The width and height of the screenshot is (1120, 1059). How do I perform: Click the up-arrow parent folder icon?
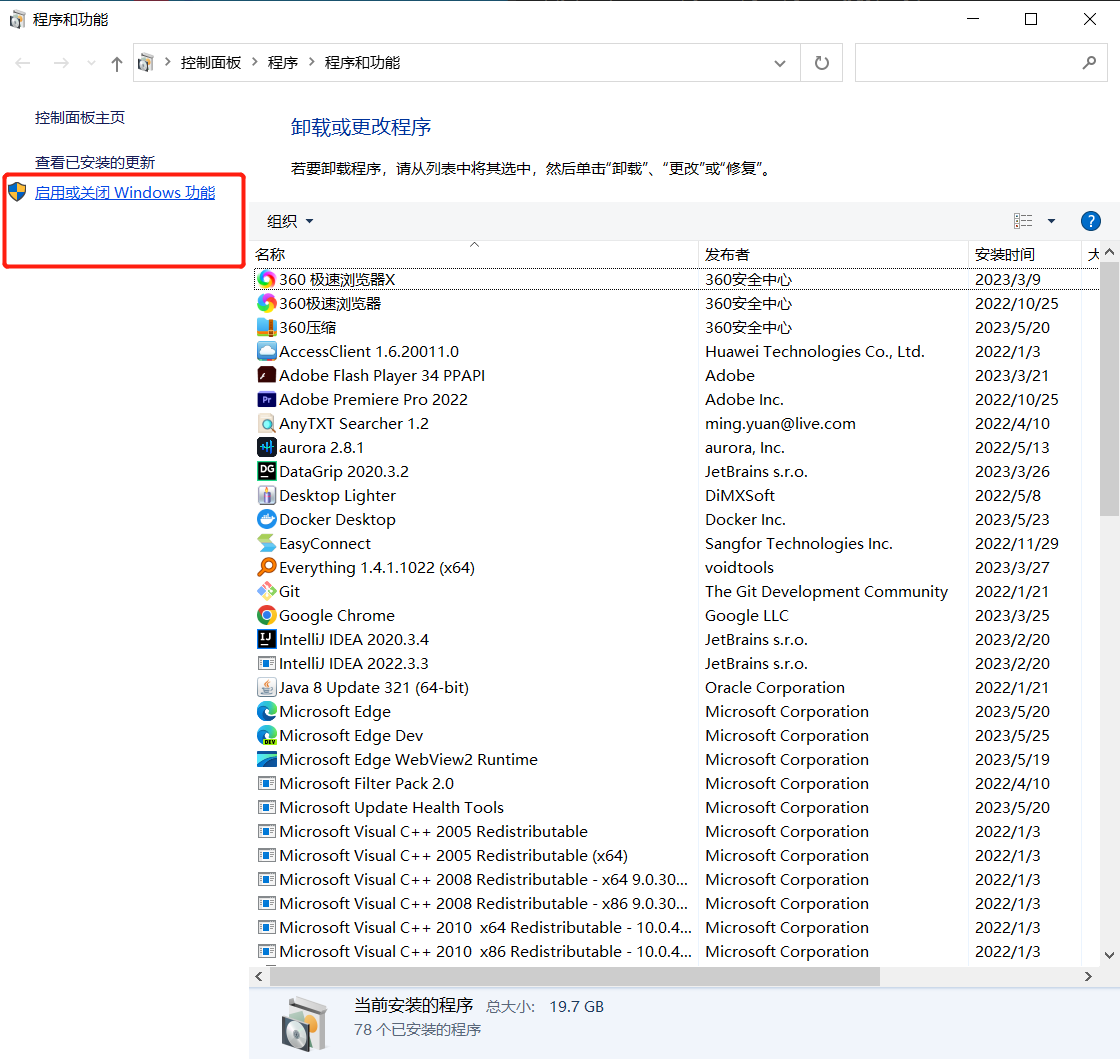[116, 64]
